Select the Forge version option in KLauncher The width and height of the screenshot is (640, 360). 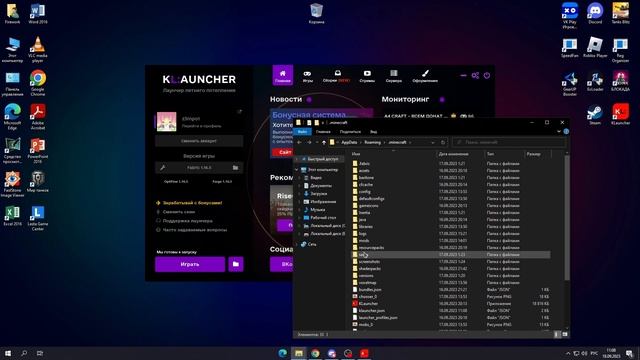(x=222, y=182)
